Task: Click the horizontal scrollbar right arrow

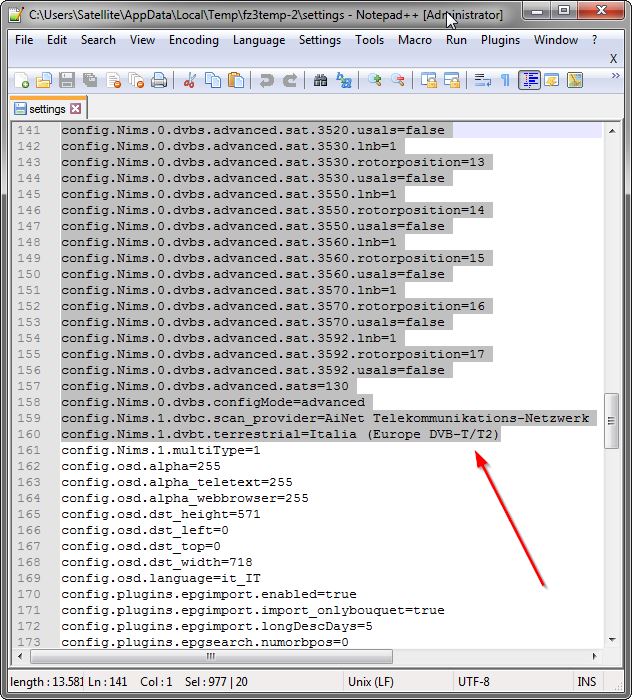Action: click(595, 656)
